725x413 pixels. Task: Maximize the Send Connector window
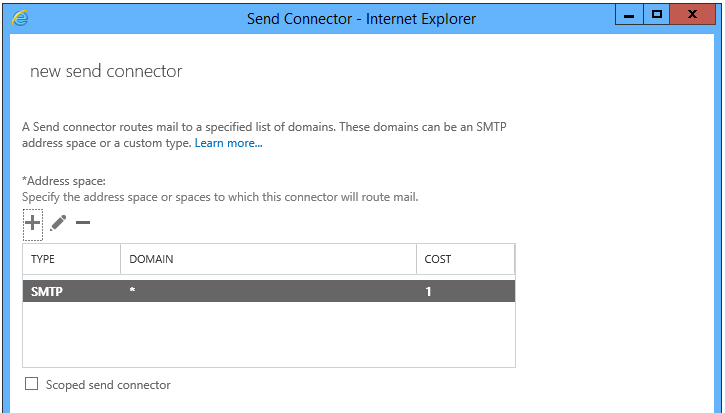click(656, 15)
